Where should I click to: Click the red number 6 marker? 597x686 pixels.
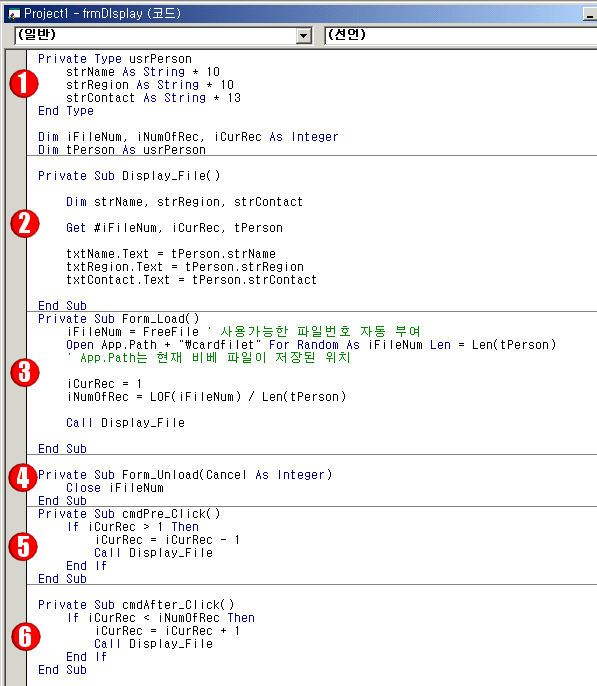click(26, 637)
